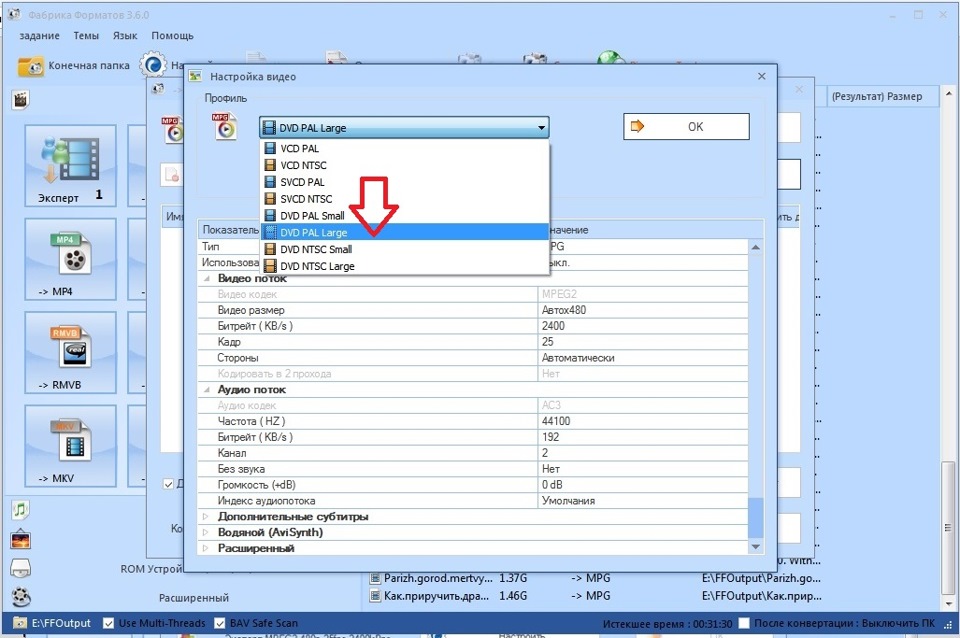Collapse the Видео поток section
The height and width of the screenshot is (638, 960).
(207, 279)
